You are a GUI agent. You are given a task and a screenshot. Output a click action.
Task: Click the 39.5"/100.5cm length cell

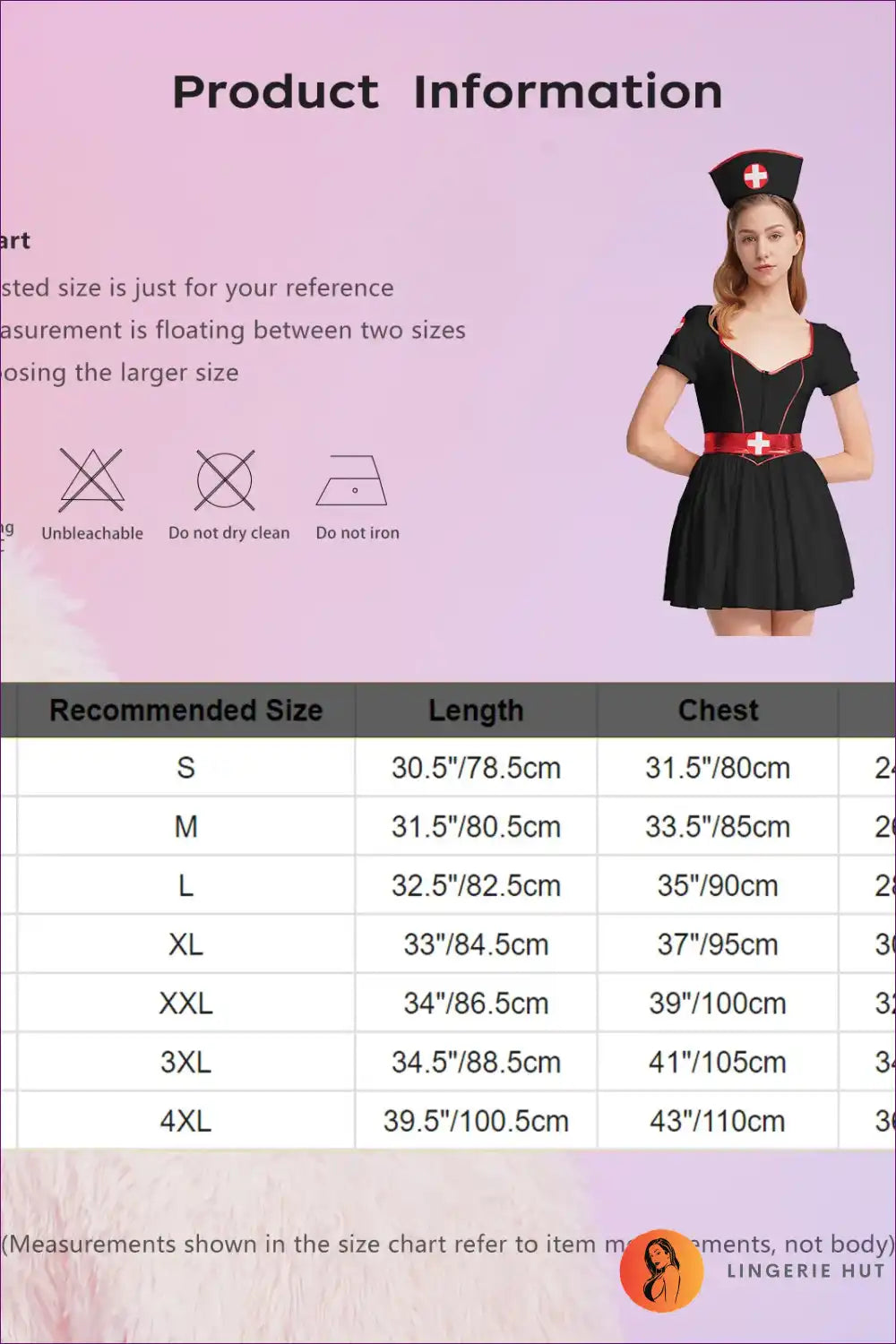[476, 1121]
